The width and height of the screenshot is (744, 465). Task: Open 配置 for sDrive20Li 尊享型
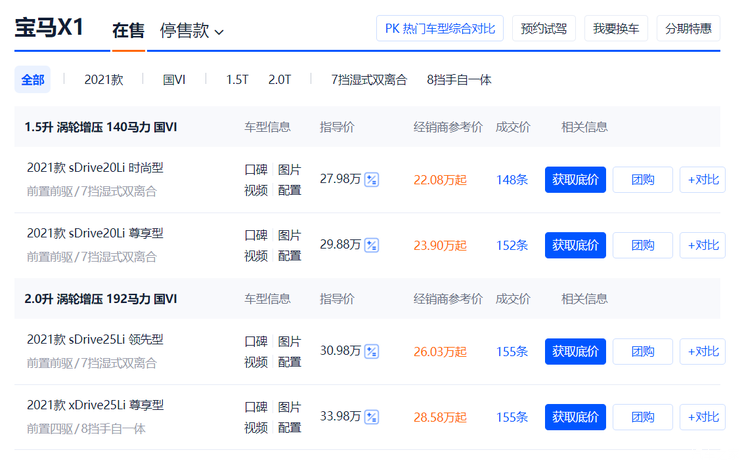[289, 256]
